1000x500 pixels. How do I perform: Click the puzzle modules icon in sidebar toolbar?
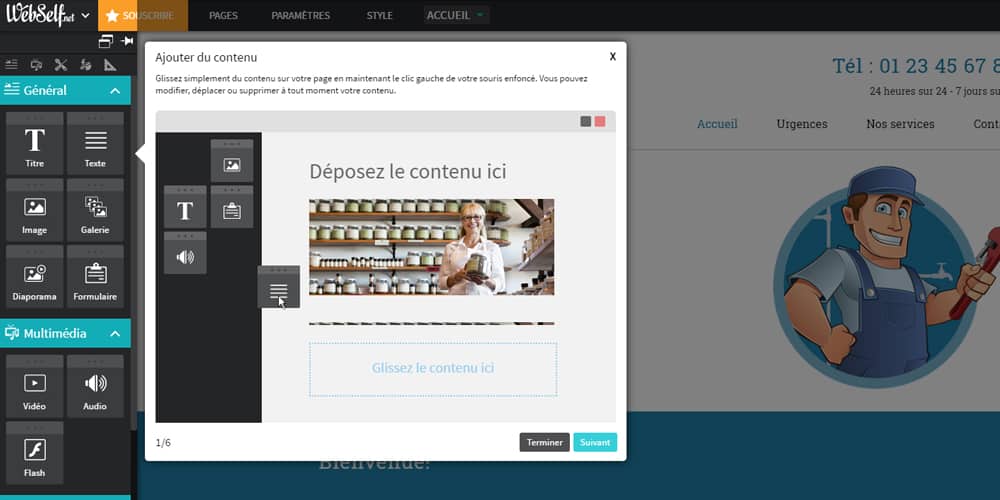(85, 64)
